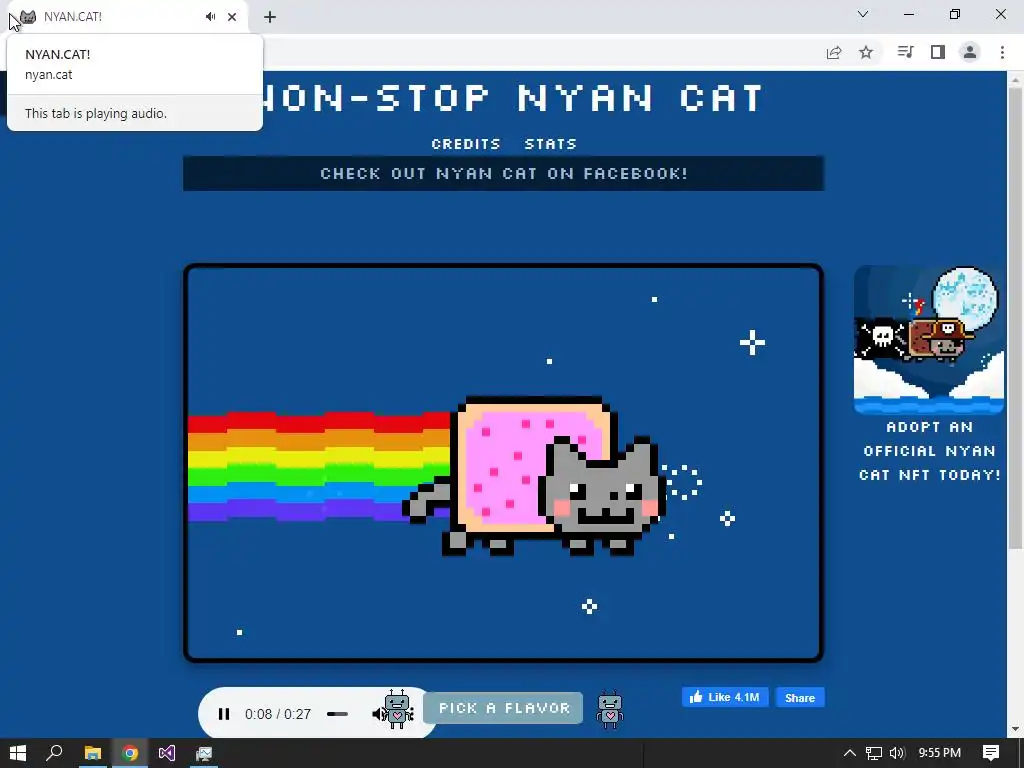
Task: Click the Nyan Cat animation
Action: pyautogui.click(x=504, y=463)
